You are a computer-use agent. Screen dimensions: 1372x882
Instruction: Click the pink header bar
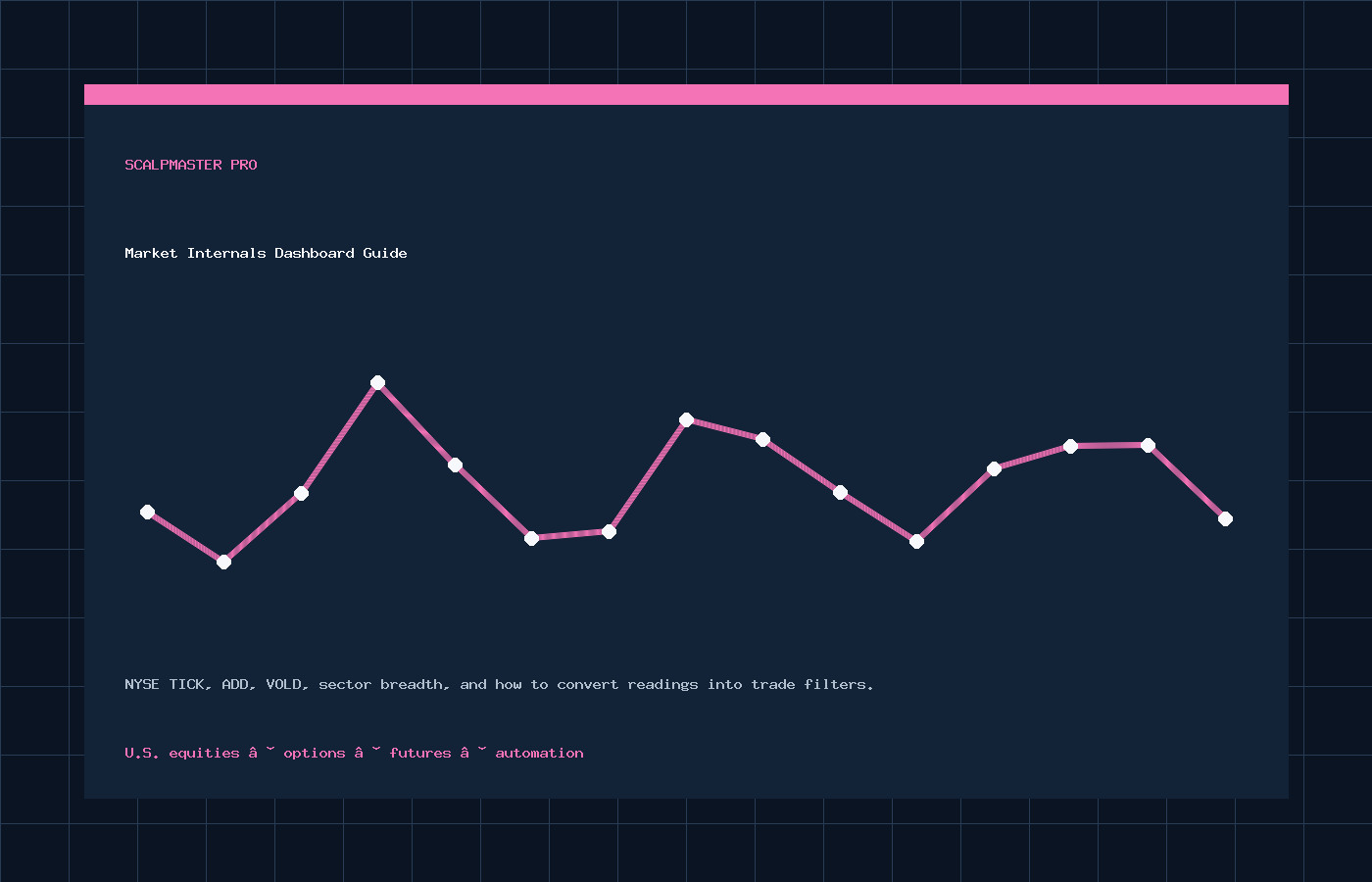click(x=686, y=94)
